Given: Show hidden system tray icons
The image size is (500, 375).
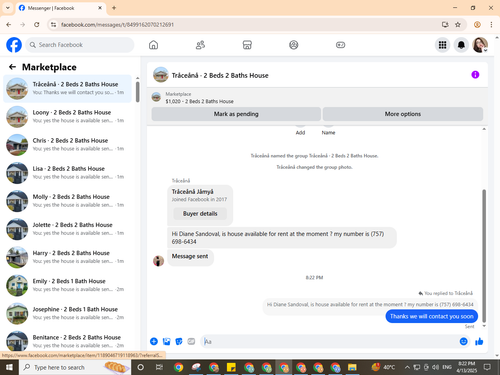Looking at the screenshot, I should click(x=407, y=367).
